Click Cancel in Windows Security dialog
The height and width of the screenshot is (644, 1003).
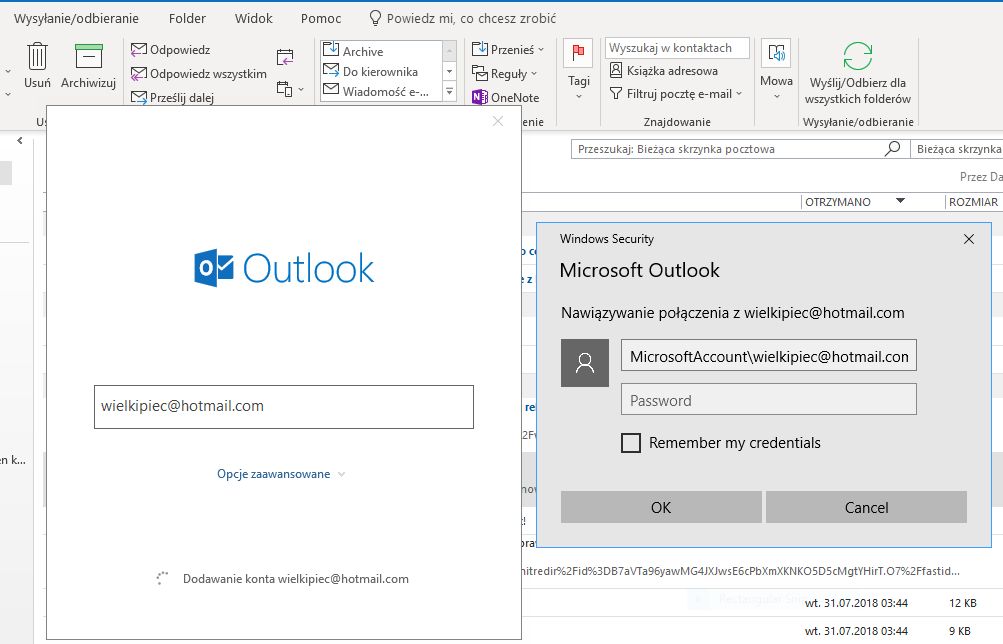click(x=866, y=507)
